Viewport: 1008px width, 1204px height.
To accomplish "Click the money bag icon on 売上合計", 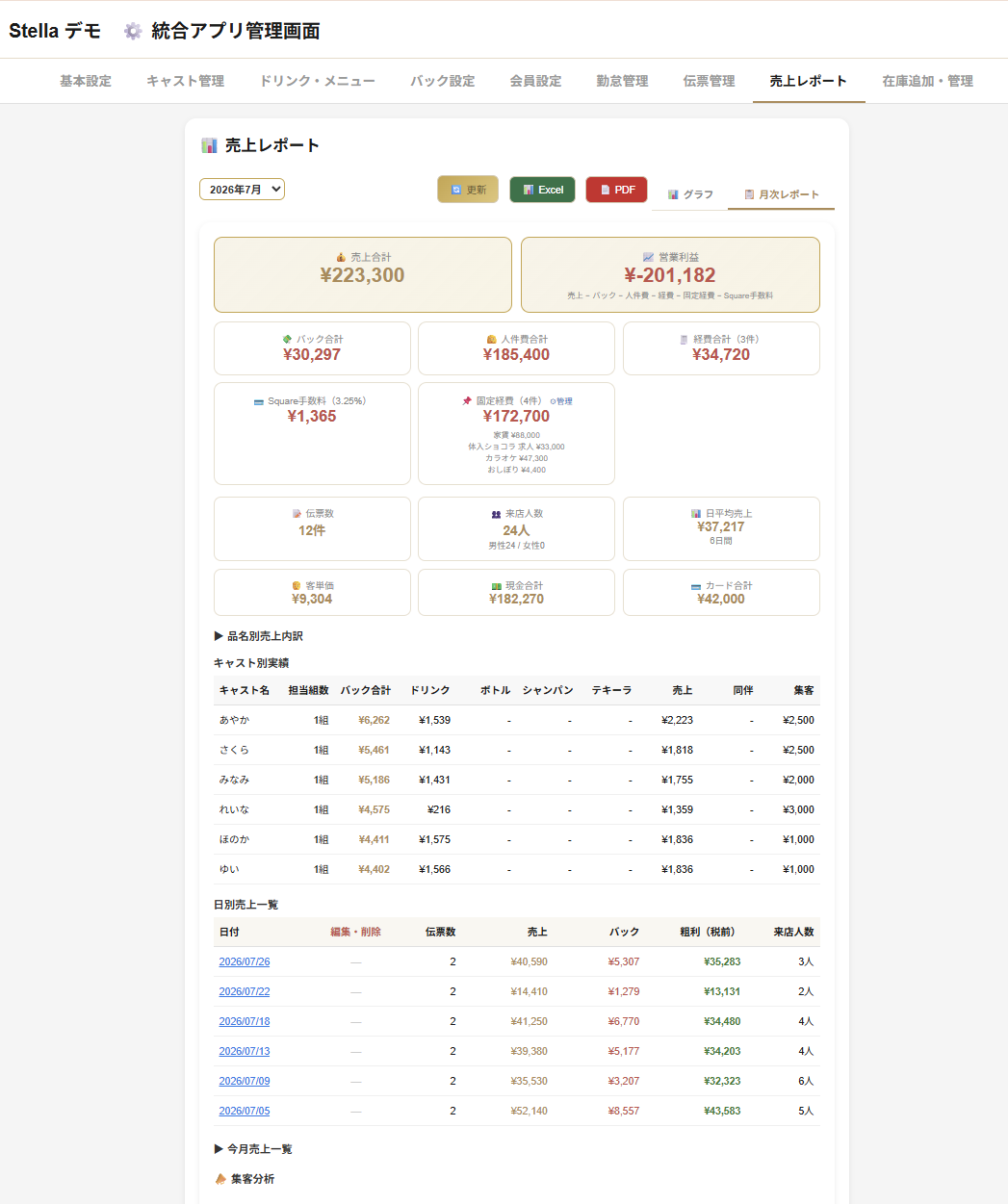I will [341, 257].
